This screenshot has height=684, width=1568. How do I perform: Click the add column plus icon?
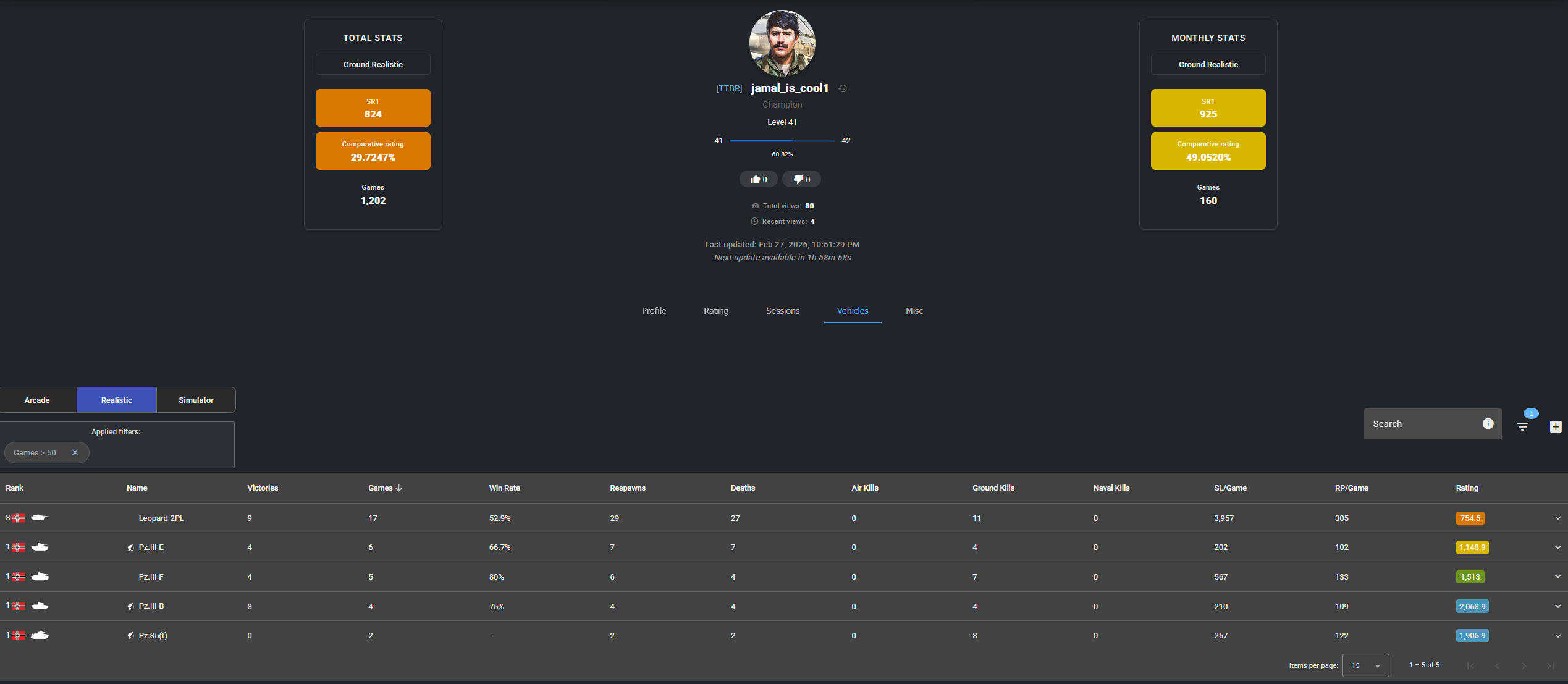(1556, 426)
